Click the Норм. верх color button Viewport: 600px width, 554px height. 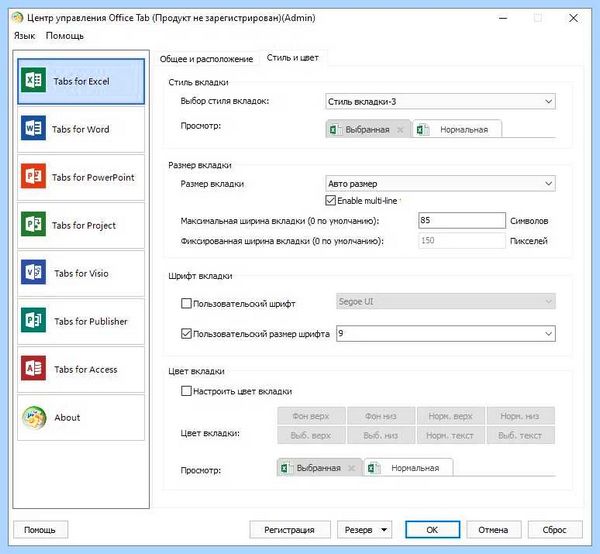coord(451,416)
